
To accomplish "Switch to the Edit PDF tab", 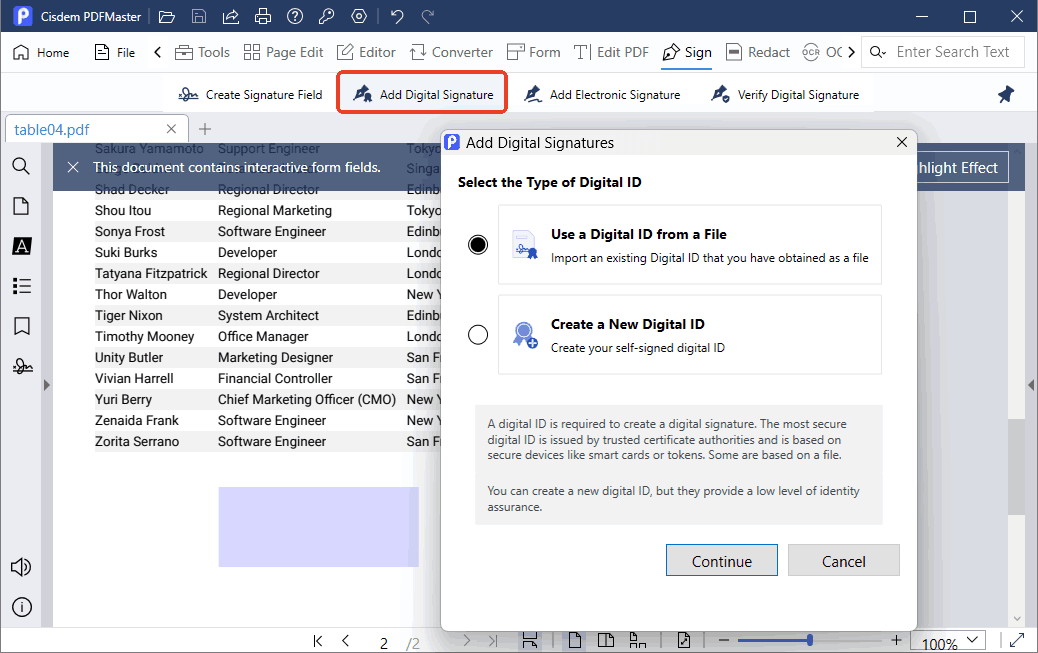I will tap(611, 52).
